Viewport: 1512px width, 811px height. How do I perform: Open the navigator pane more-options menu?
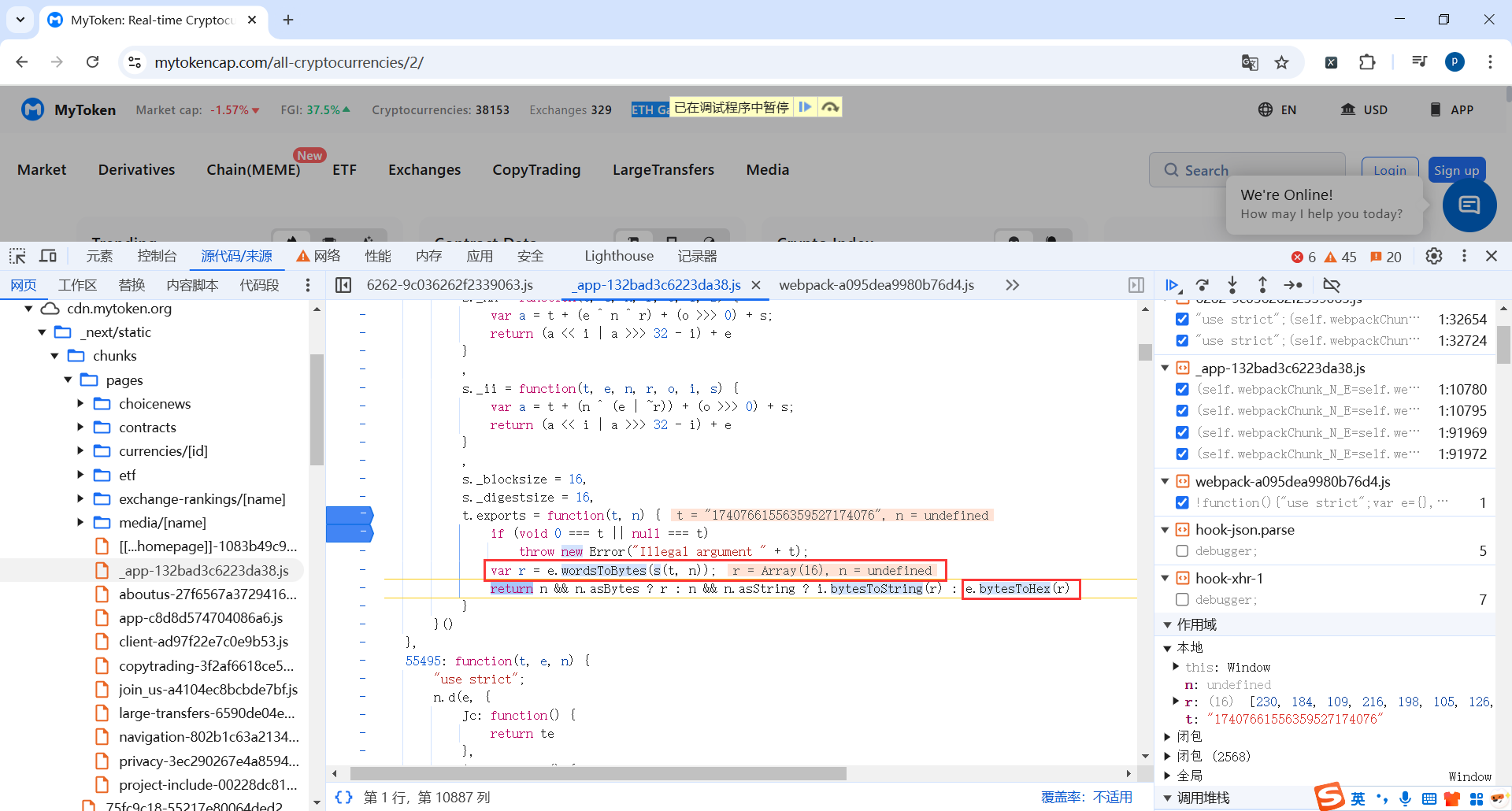click(x=308, y=285)
